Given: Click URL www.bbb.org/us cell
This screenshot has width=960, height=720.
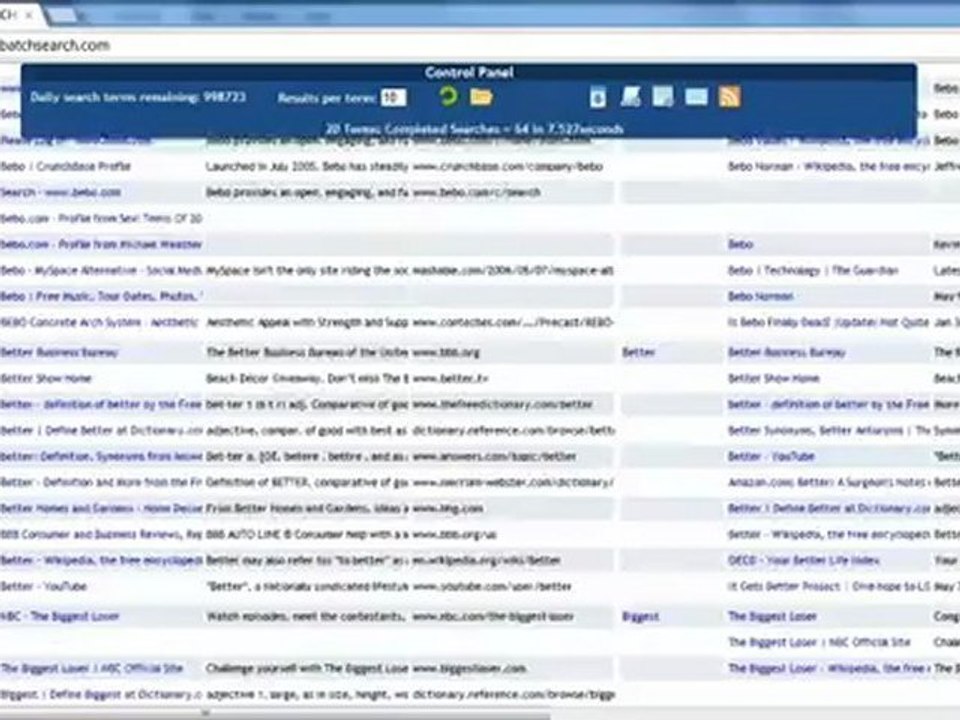Looking at the screenshot, I should (454, 534).
